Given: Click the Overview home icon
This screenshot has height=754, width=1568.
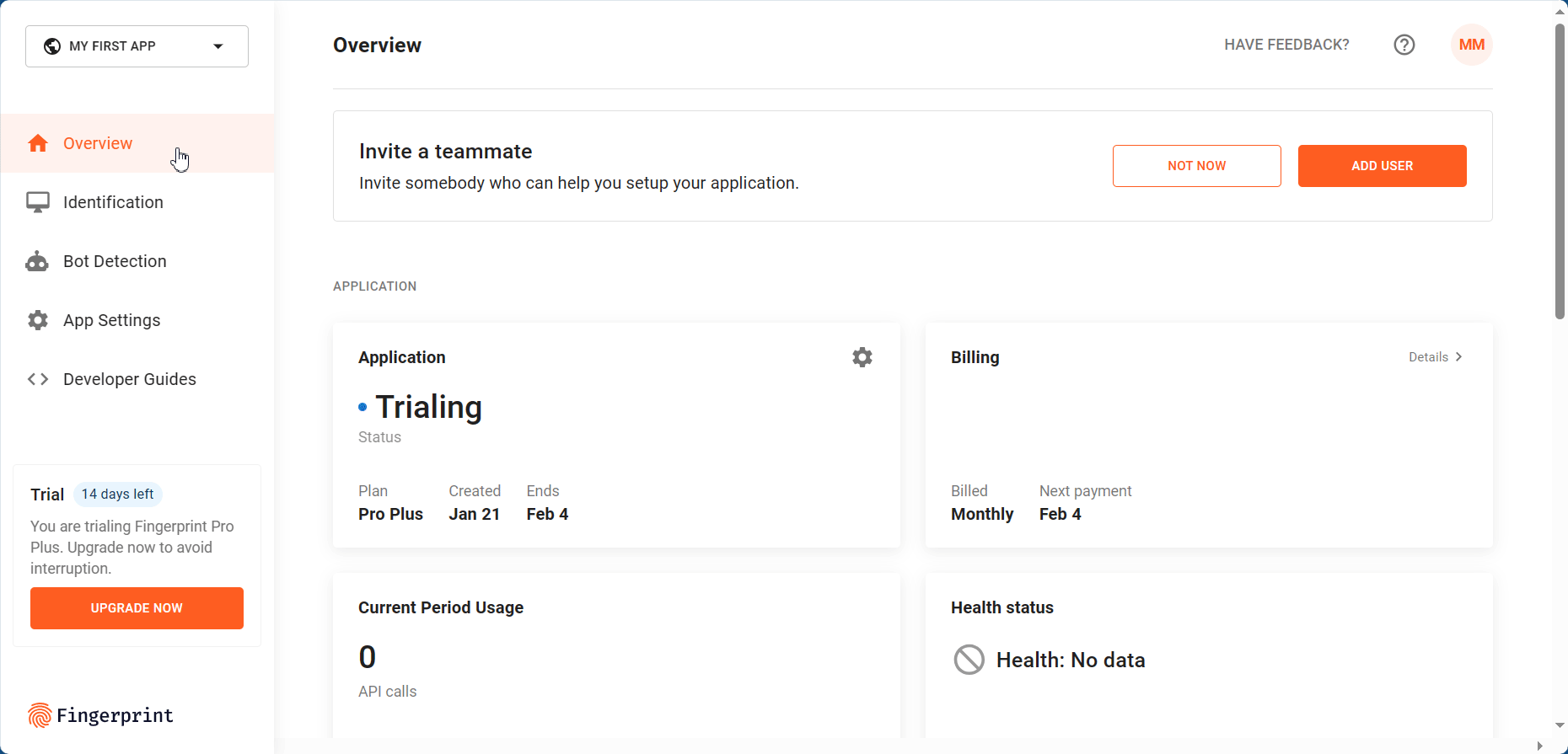Looking at the screenshot, I should (x=38, y=143).
